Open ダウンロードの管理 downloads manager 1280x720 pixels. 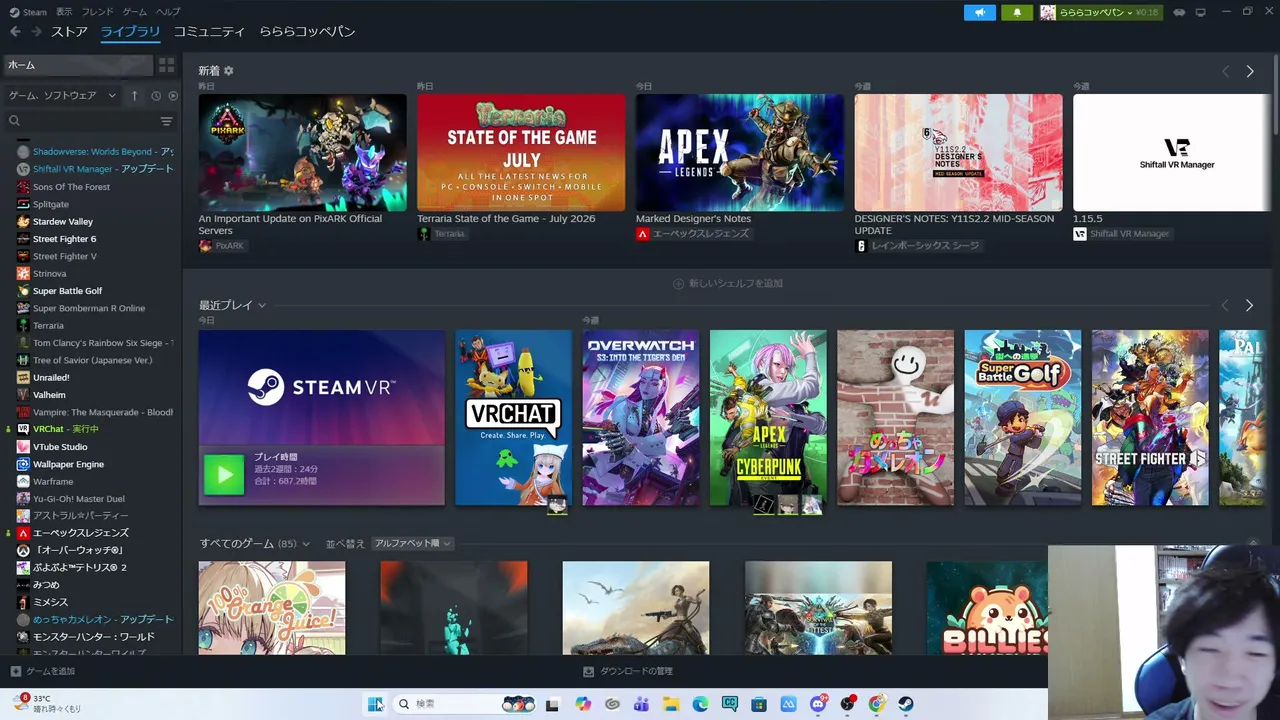tap(628, 671)
